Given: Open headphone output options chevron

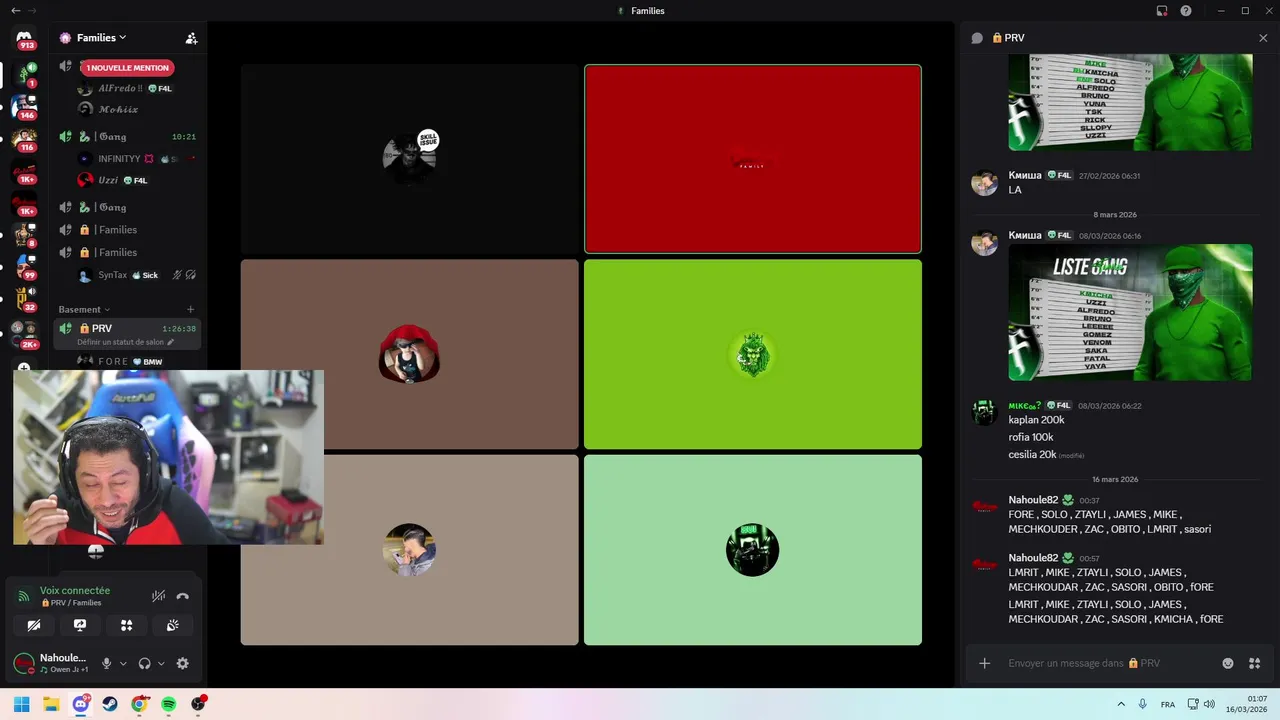Looking at the screenshot, I should point(161,663).
